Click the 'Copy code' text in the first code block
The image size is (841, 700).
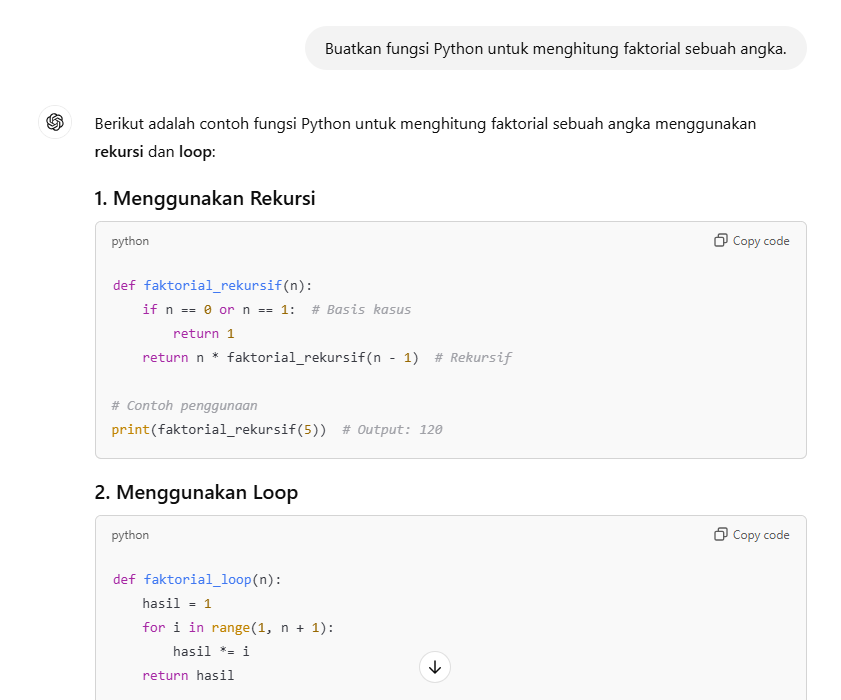761,241
